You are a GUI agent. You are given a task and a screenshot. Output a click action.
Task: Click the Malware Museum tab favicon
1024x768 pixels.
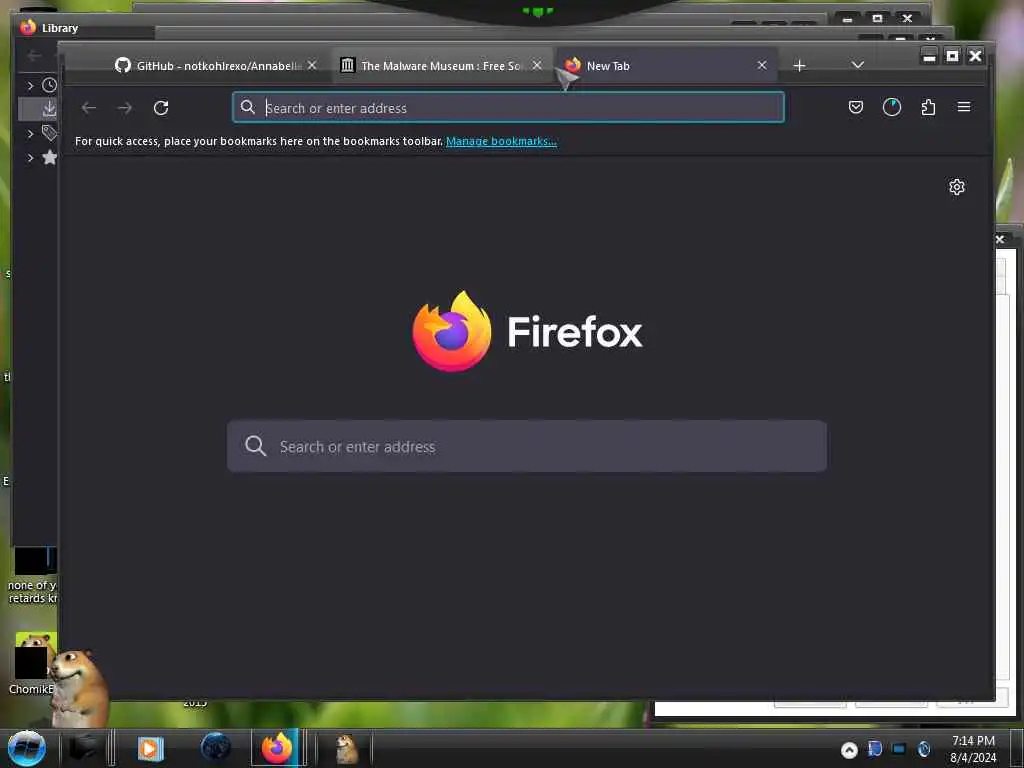click(347, 65)
